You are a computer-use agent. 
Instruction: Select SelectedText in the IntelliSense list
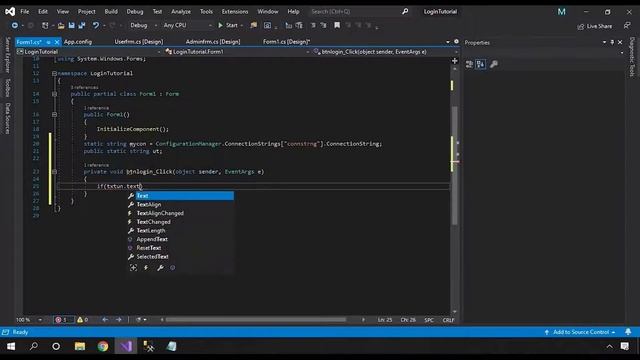click(180, 257)
